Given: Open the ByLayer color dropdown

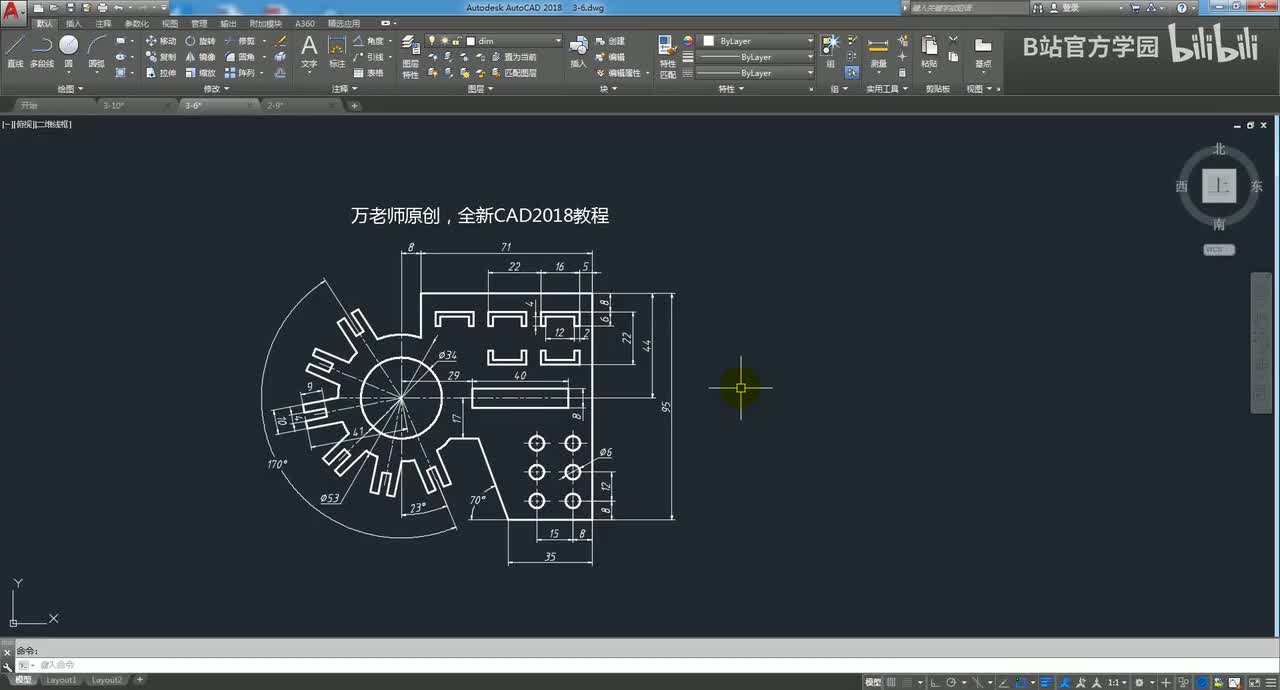Looking at the screenshot, I should [757, 41].
